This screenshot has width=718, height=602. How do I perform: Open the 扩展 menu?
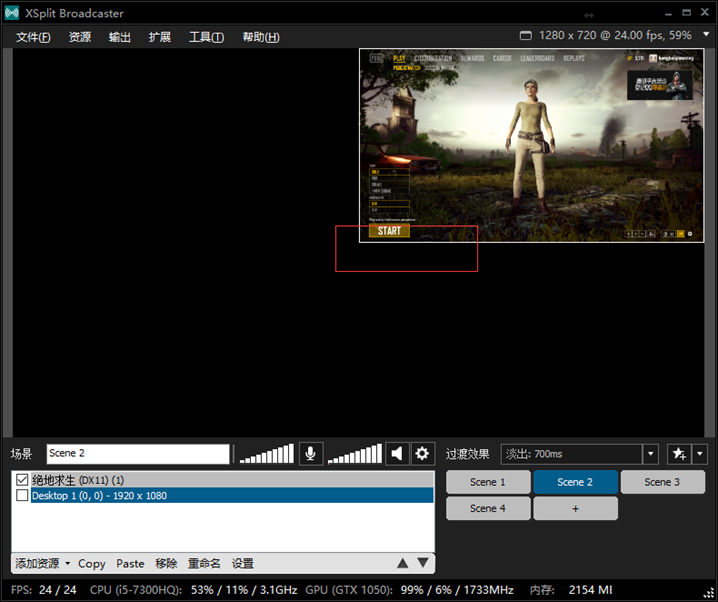pos(160,37)
